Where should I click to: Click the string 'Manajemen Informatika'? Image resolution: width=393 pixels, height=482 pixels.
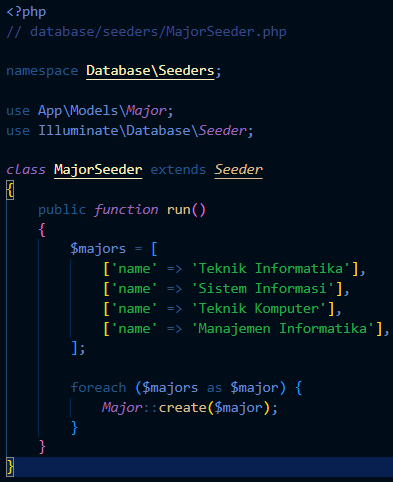coord(283,329)
